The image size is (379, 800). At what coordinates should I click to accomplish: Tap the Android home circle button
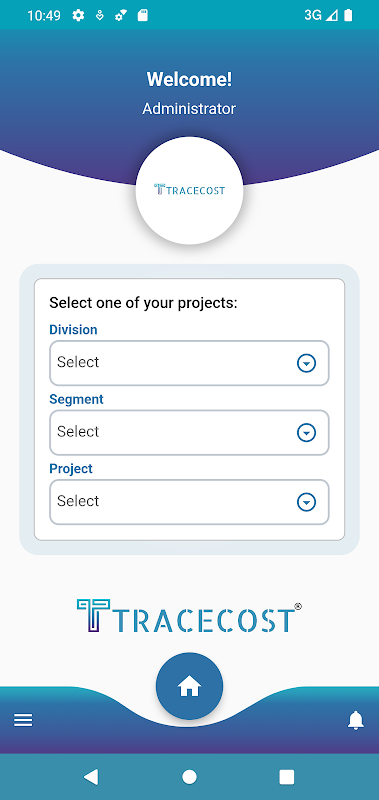click(x=189, y=777)
